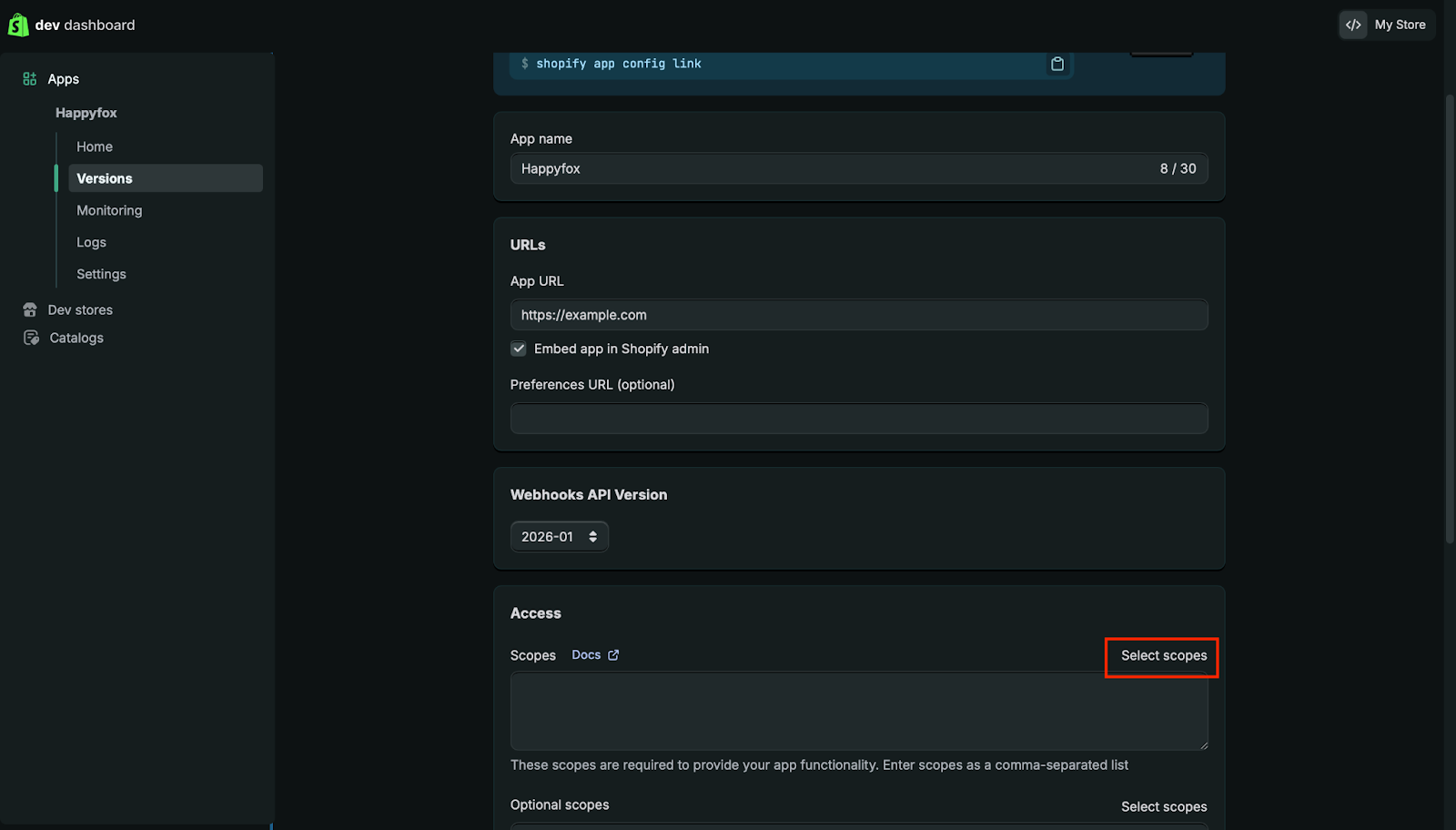Screen dimensions: 1456x830
Task: Toggle Embed app in Shopify admin checkbox
Action: pos(519,349)
